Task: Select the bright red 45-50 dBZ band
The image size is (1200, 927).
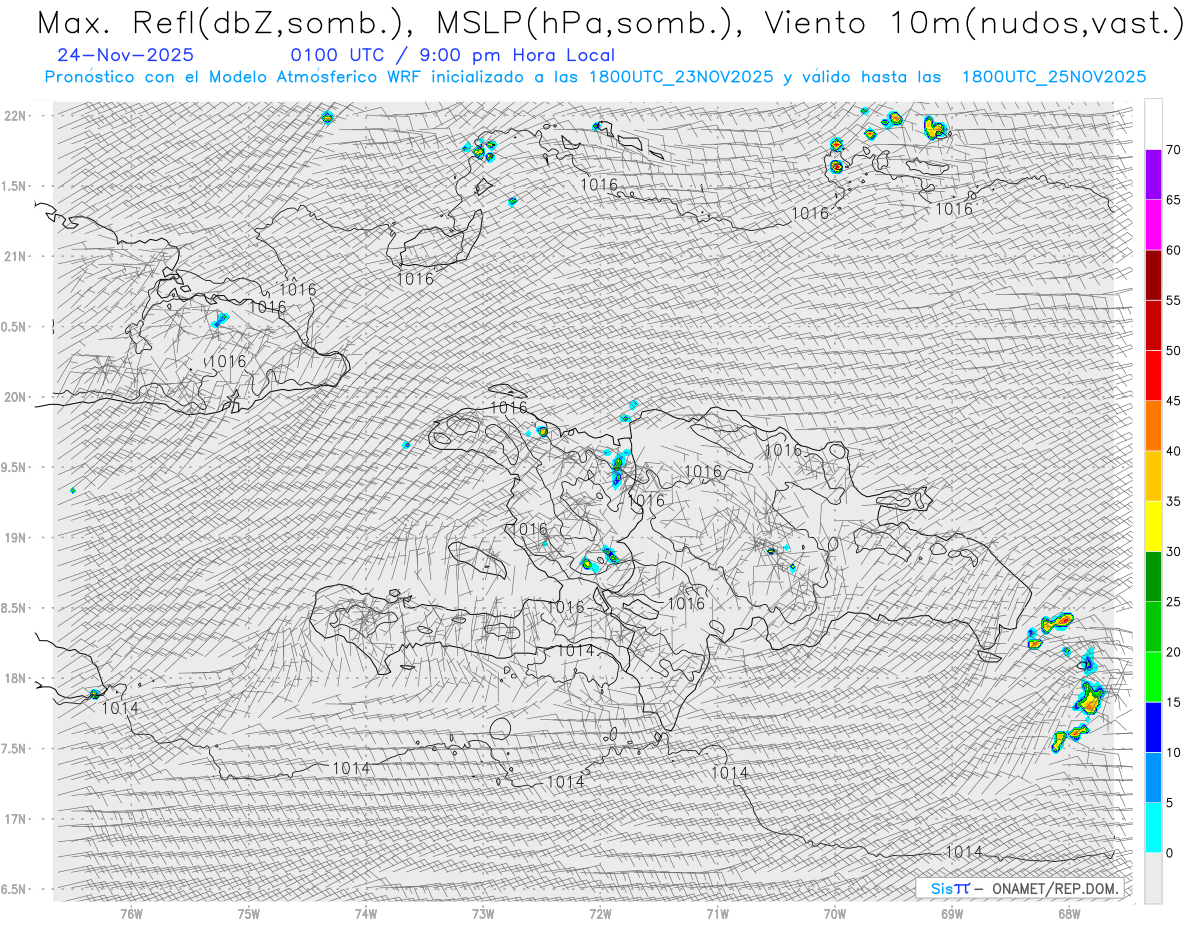Action: [1153, 376]
